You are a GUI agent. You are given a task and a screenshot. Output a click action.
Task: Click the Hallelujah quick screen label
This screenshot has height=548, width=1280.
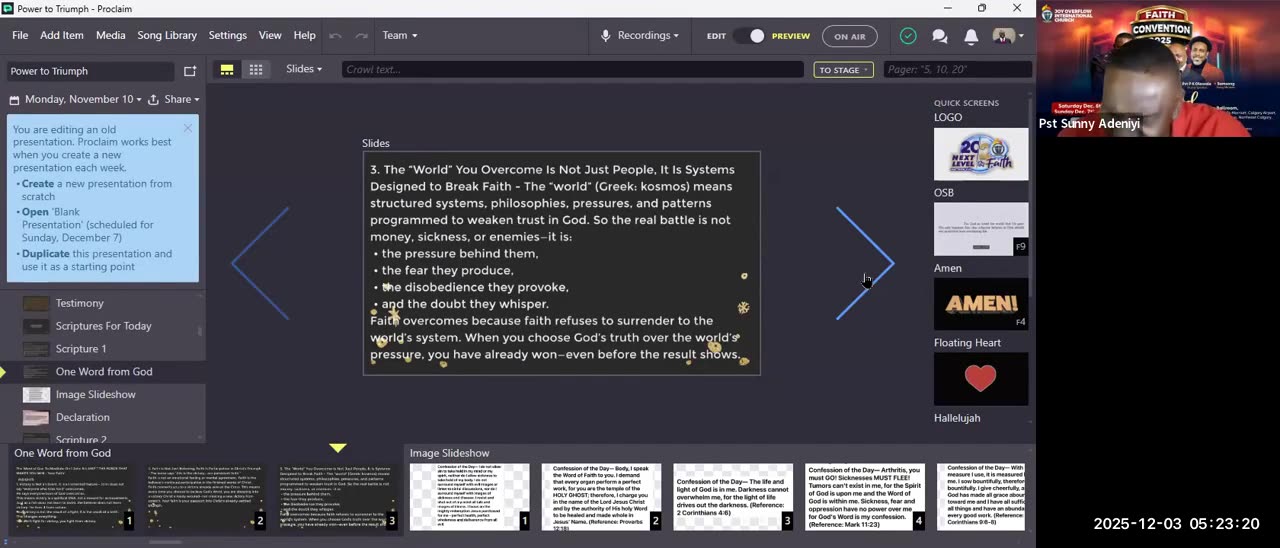(957, 418)
